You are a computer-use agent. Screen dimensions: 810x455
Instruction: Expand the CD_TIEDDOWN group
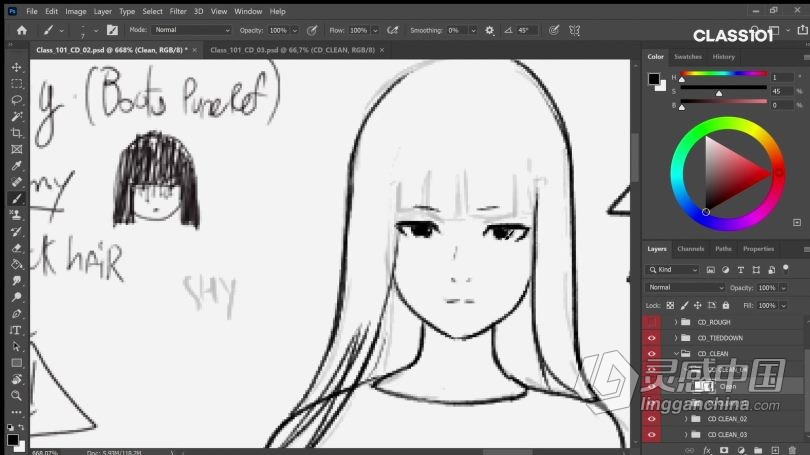click(x=676, y=338)
